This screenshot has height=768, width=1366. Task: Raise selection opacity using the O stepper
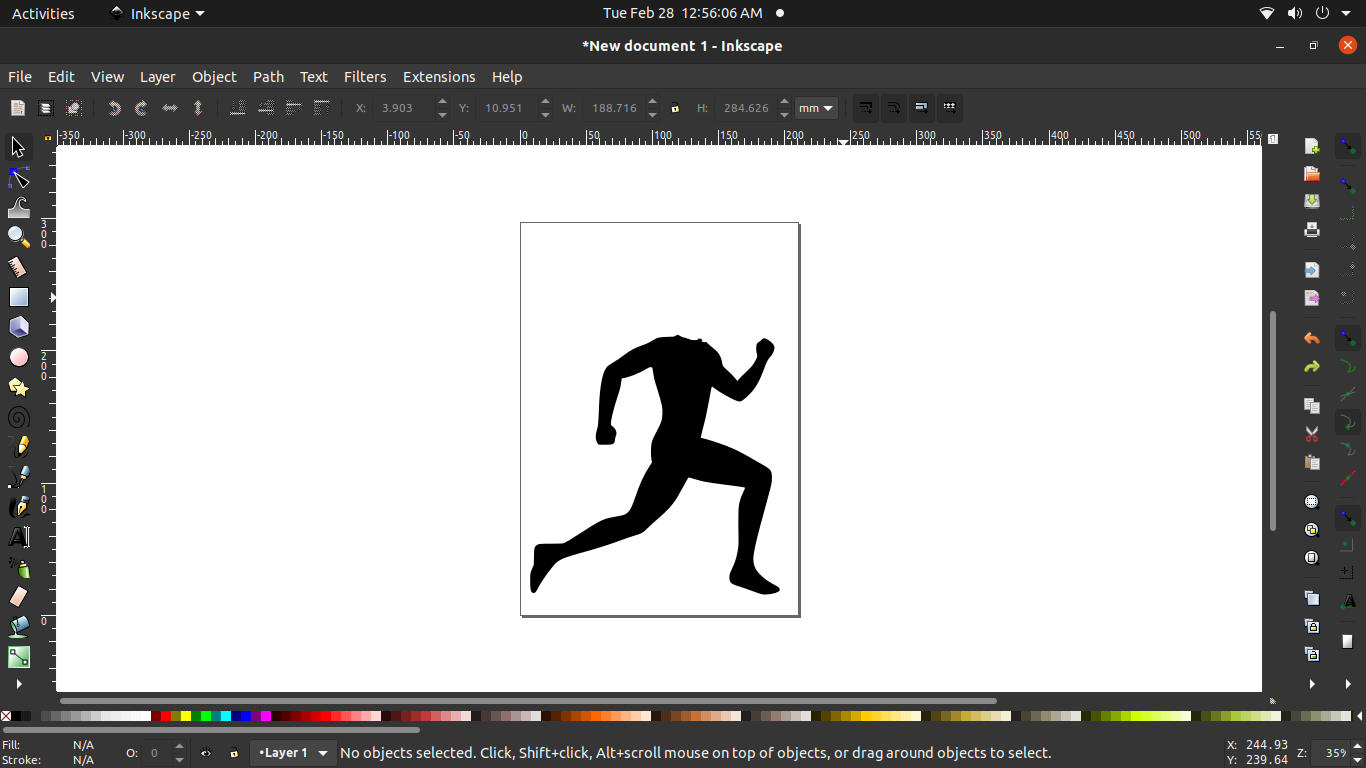click(x=177, y=748)
